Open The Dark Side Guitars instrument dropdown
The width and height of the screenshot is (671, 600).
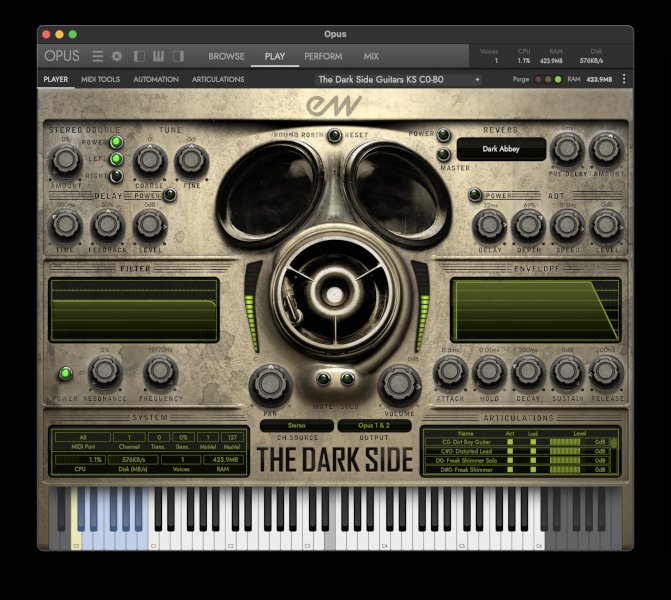pyautogui.click(x=398, y=80)
